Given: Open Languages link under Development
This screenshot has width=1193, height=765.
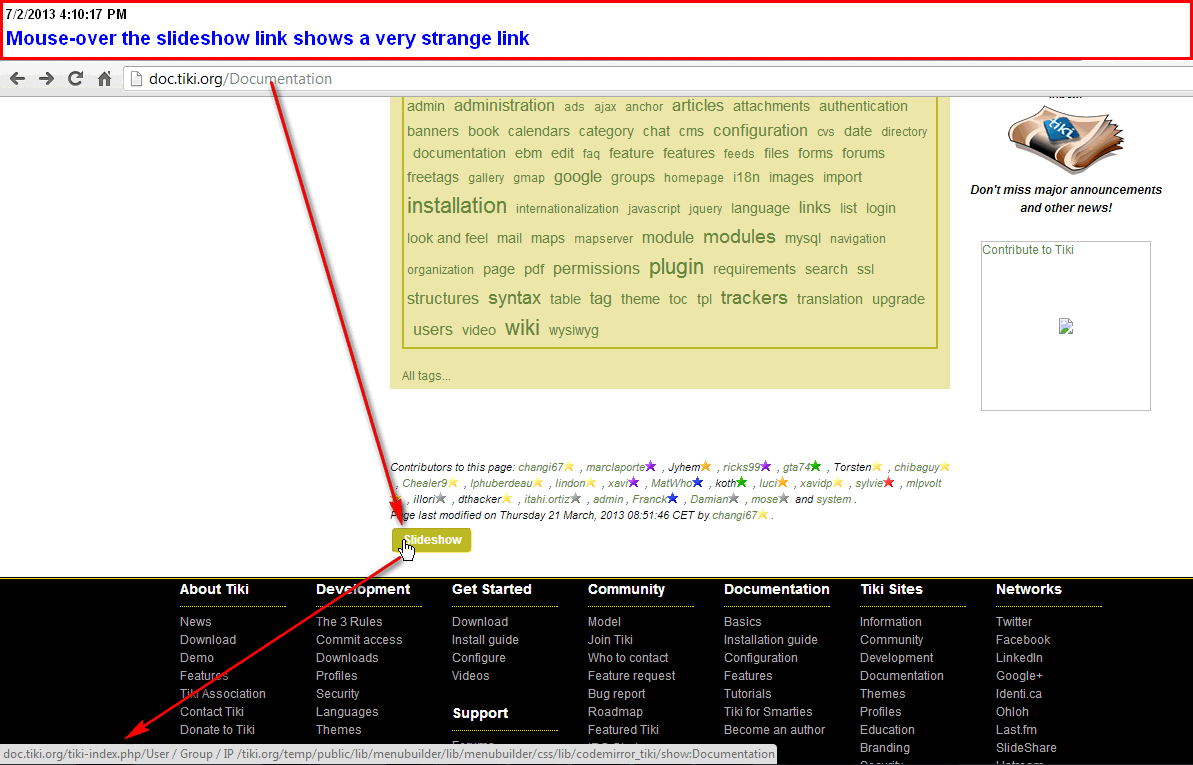Looking at the screenshot, I should pyautogui.click(x=347, y=712).
